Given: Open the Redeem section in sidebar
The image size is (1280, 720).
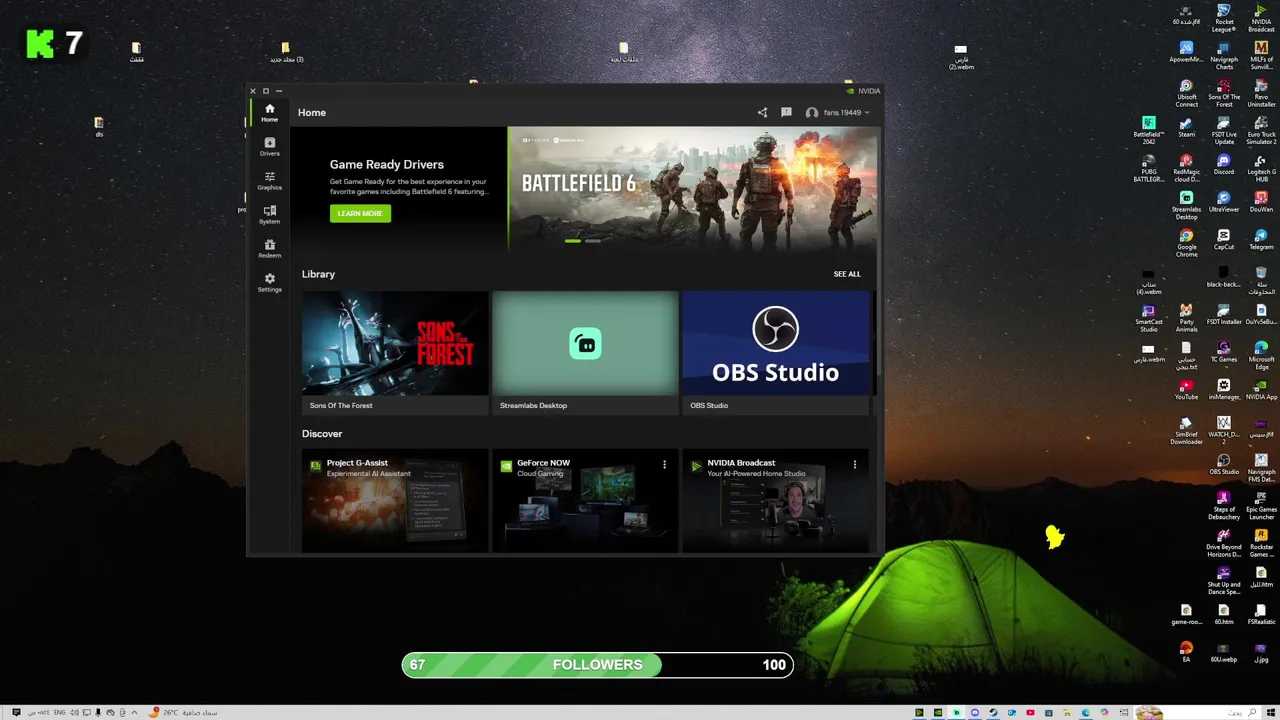Looking at the screenshot, I should [x=269, y=249].
